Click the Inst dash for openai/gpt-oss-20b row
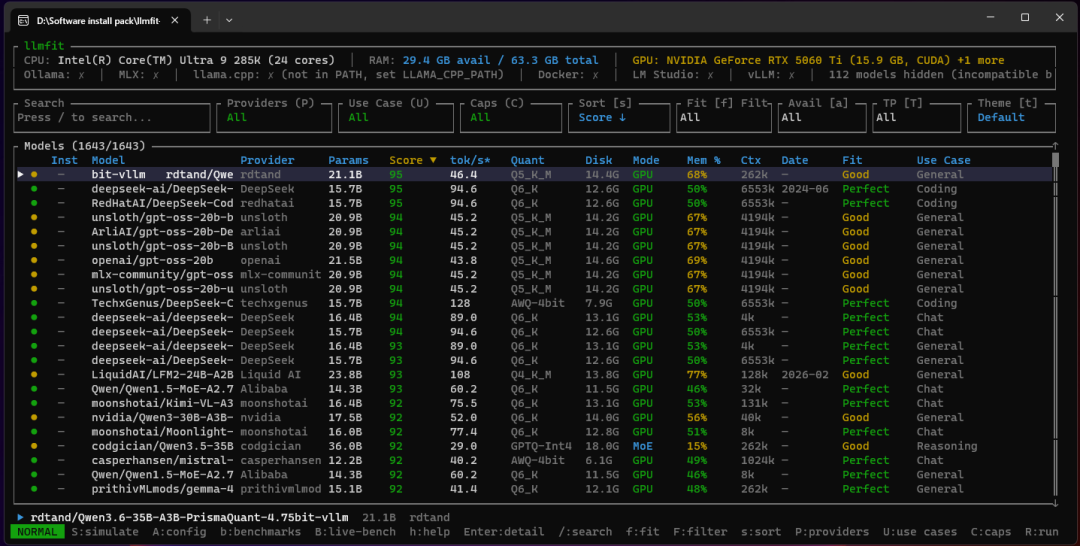Screen dimensions: 1080x546 click(61, 260)
